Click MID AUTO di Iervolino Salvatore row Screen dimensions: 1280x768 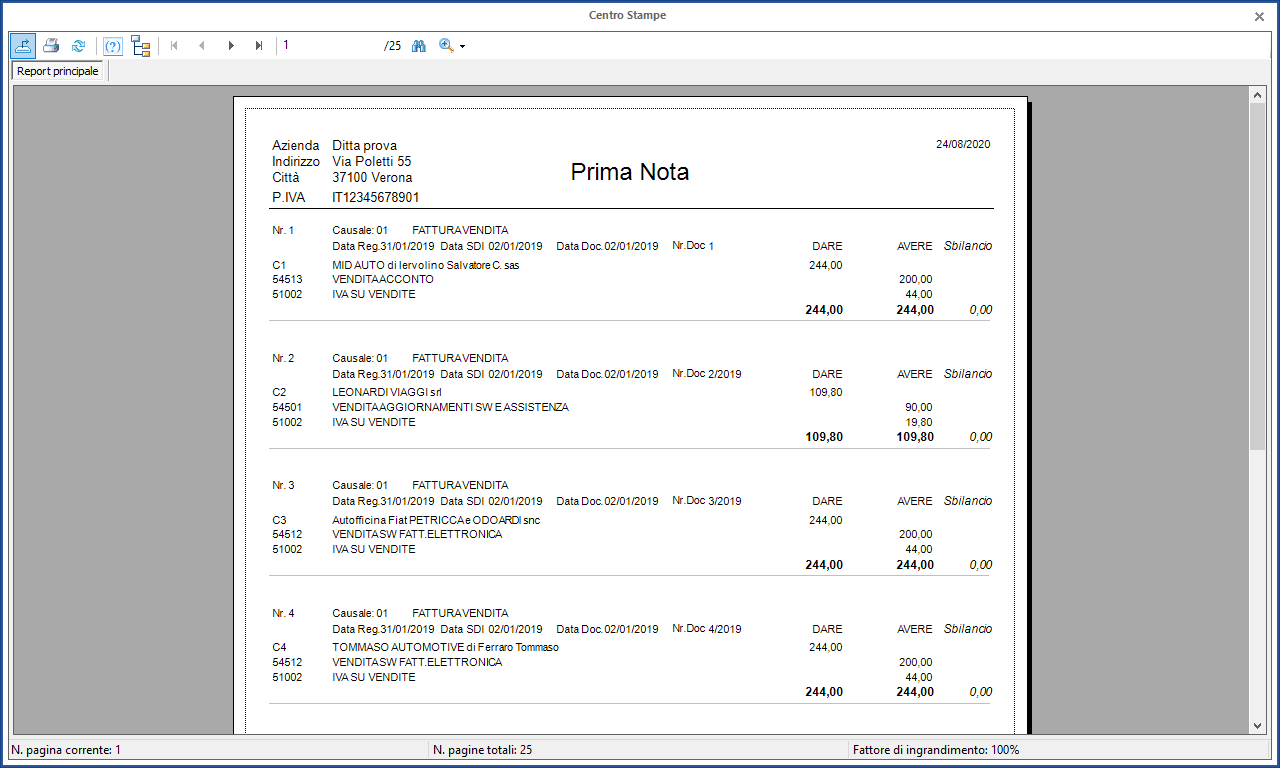point(426,265)
